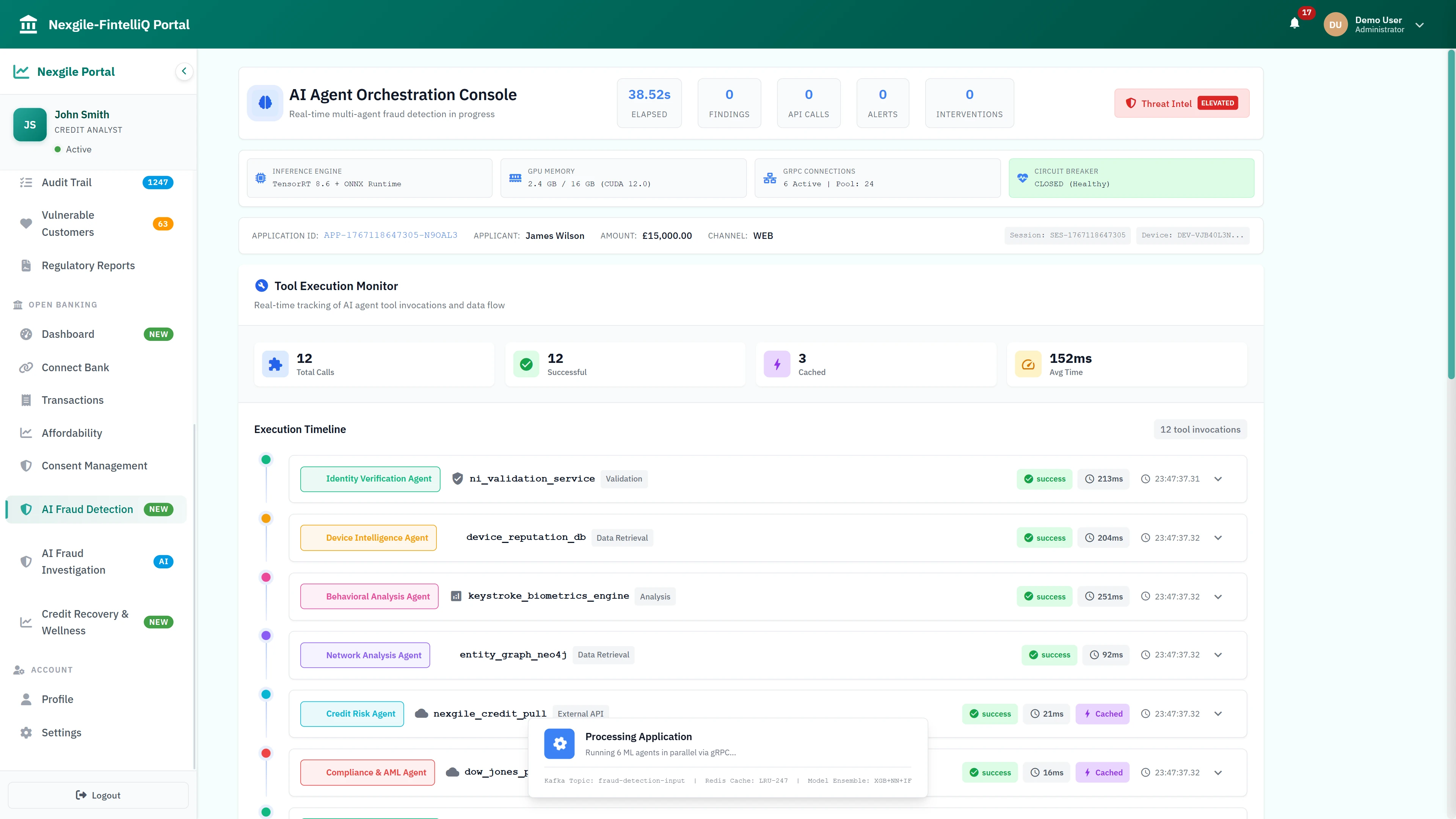Open the Transactions panel icon

pos(26,400)
